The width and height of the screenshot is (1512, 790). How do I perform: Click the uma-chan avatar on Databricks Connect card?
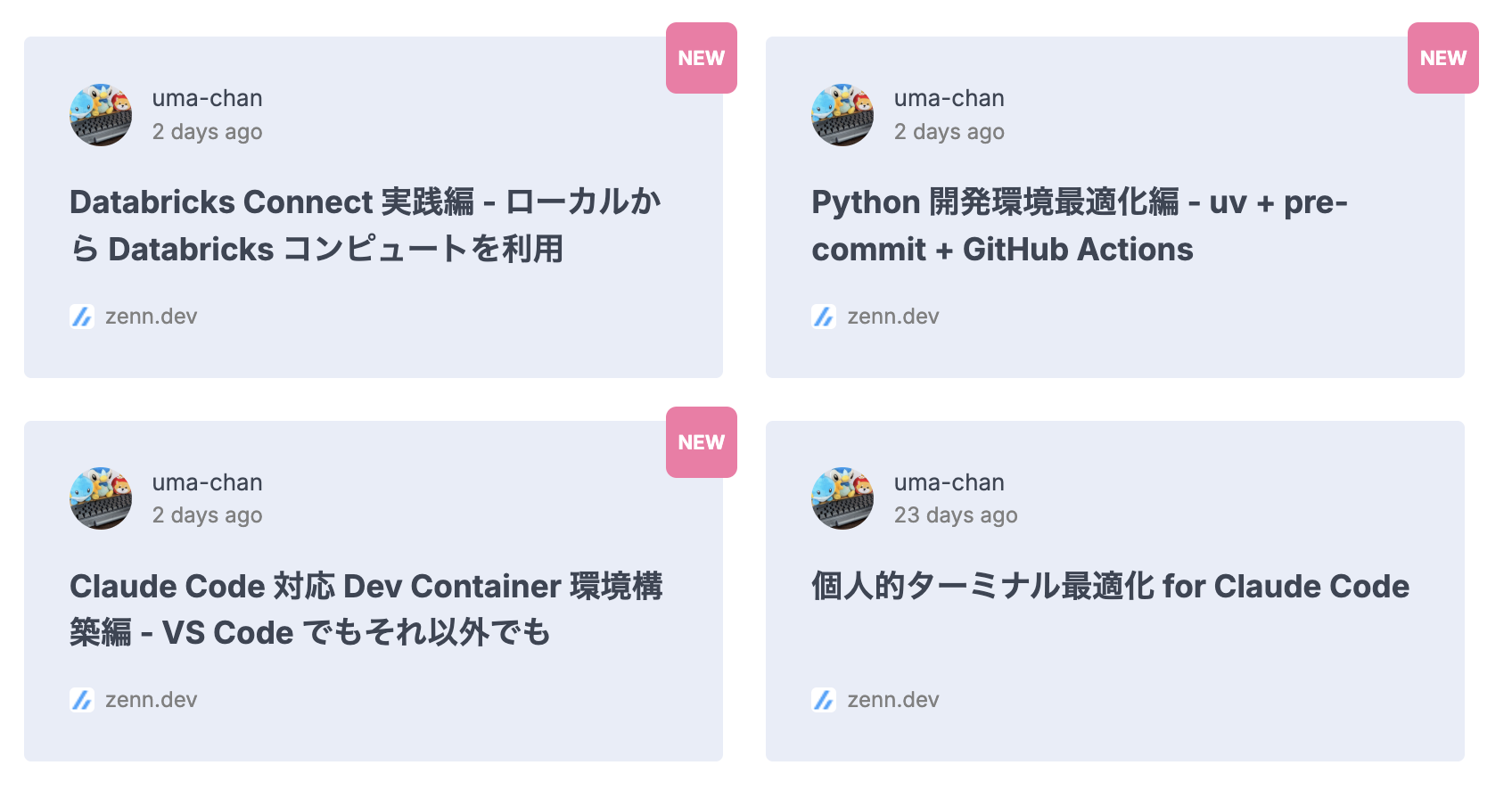tap(101, 115)
